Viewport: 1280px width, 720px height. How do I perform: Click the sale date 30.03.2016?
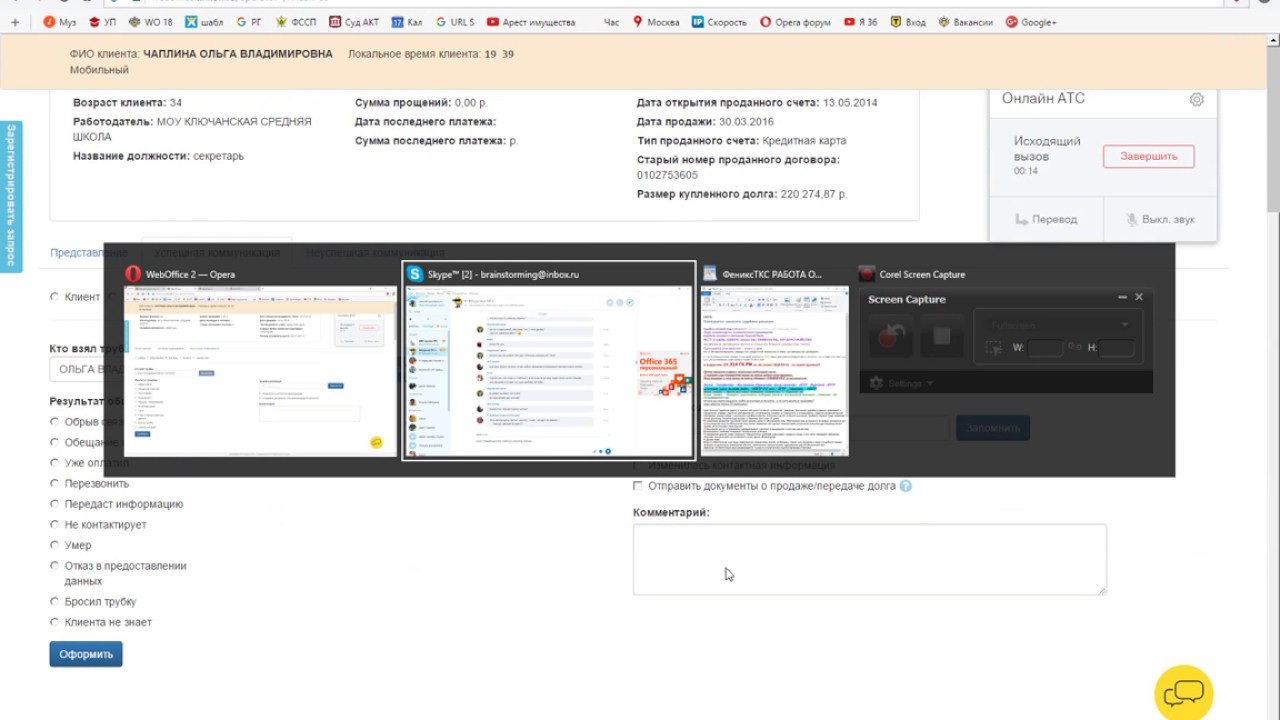pos(746,122)
